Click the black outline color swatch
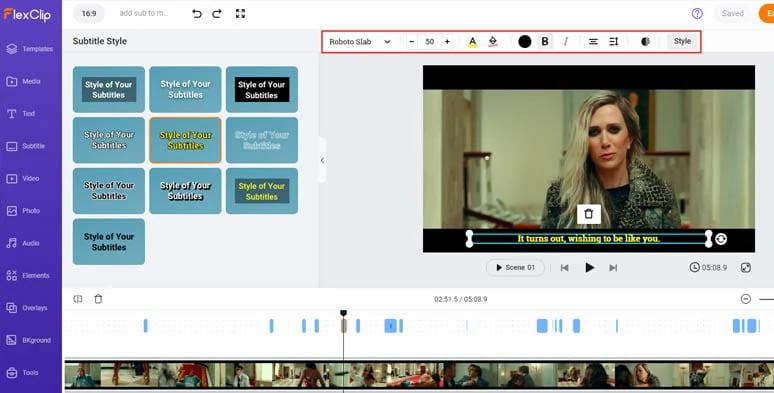Viewport: 774px width, 393px height. (525, 42)
